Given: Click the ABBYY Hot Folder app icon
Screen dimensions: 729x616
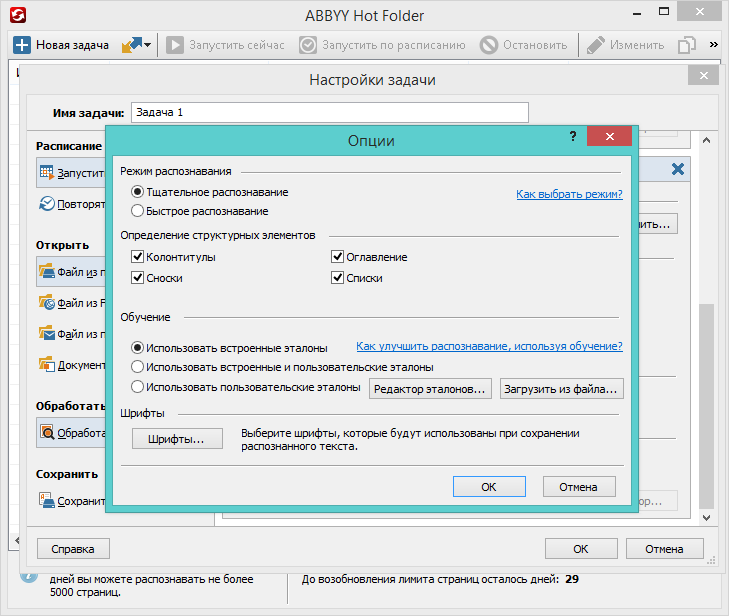Looking at the screenshot, I should click(18, 15).
